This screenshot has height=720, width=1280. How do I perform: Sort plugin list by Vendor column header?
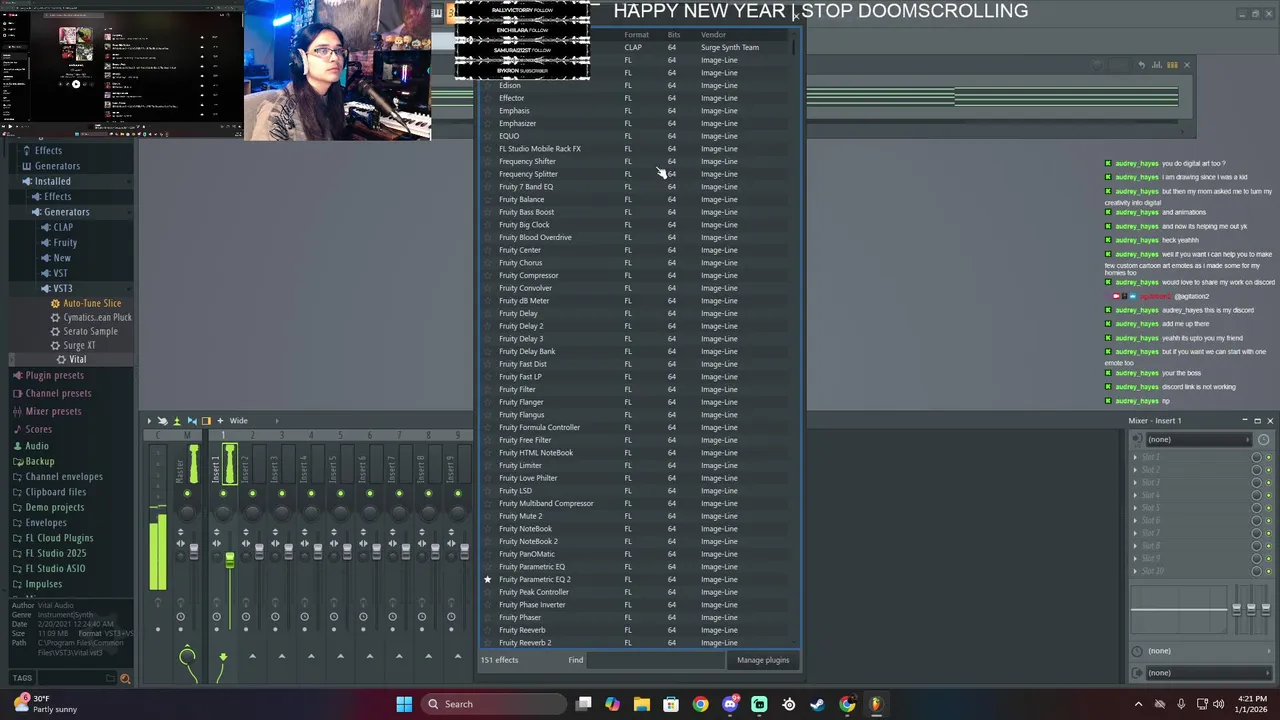[x=713, y=35]
